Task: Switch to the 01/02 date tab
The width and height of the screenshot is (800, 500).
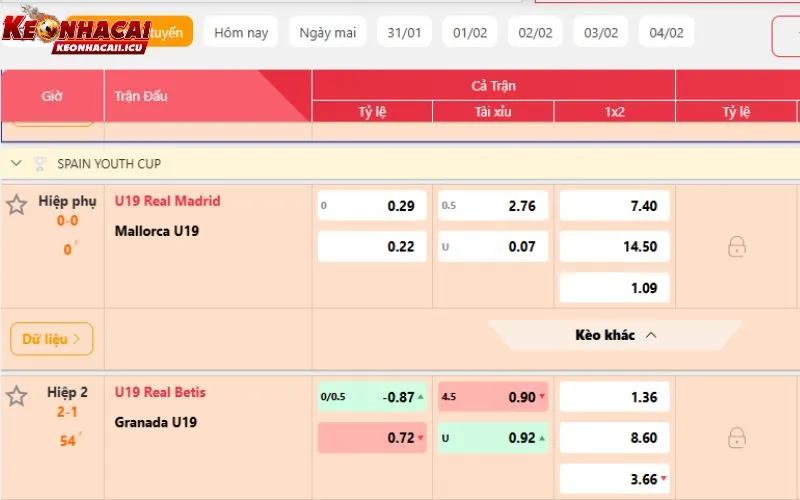Action: click(x=470, y=33)
